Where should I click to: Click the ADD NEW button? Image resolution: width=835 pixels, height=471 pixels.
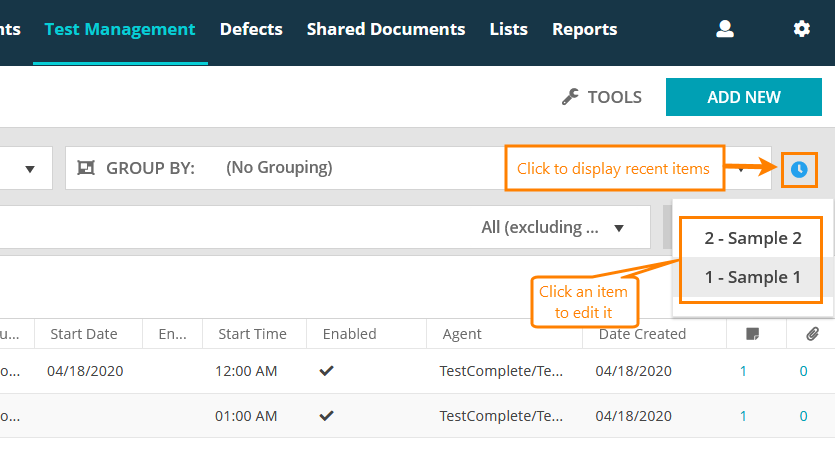(x=743, y=97)
